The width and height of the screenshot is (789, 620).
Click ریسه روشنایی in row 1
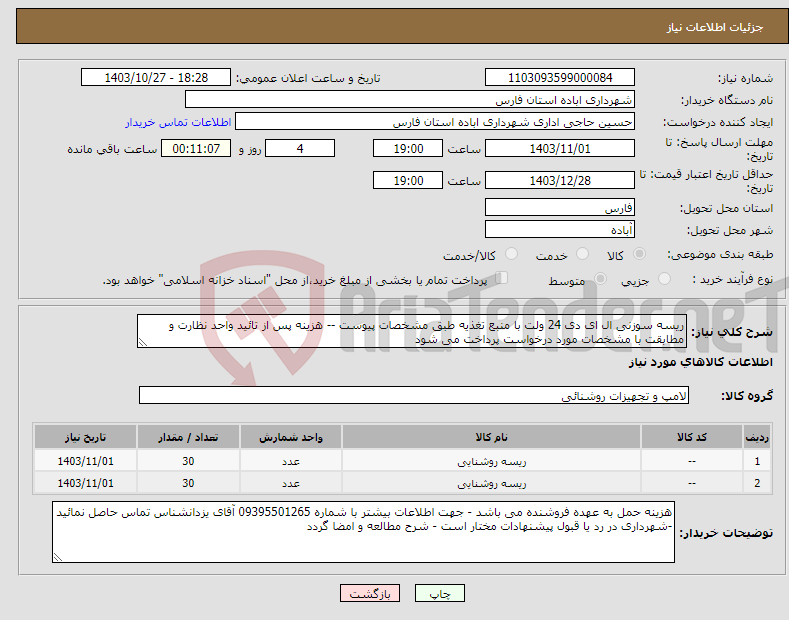(x=491, y=461)
